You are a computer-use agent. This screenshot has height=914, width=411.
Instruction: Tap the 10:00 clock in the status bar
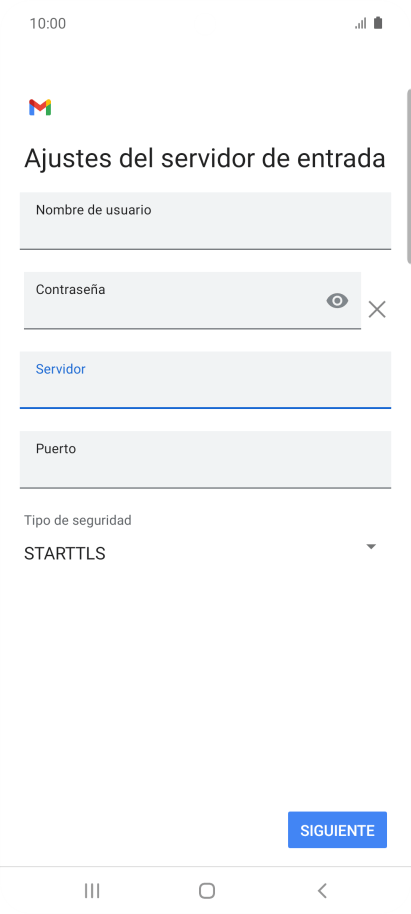pos(48,23)
